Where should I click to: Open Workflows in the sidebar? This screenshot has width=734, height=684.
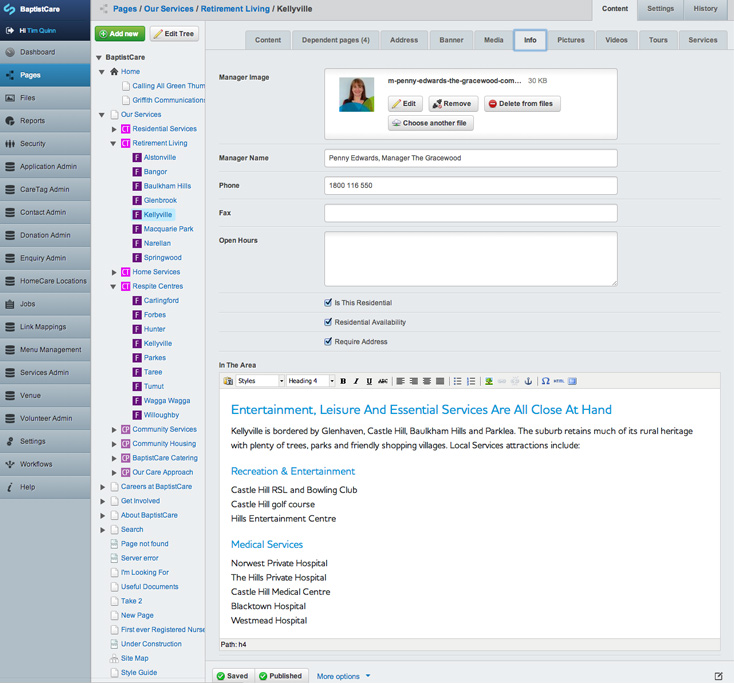tap(45, 464)
